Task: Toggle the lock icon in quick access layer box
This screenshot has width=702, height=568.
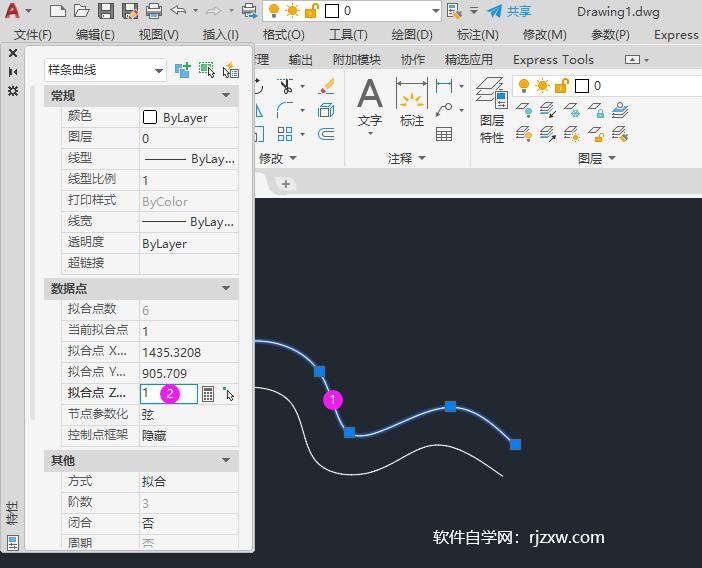Action: tap(311, 11)
